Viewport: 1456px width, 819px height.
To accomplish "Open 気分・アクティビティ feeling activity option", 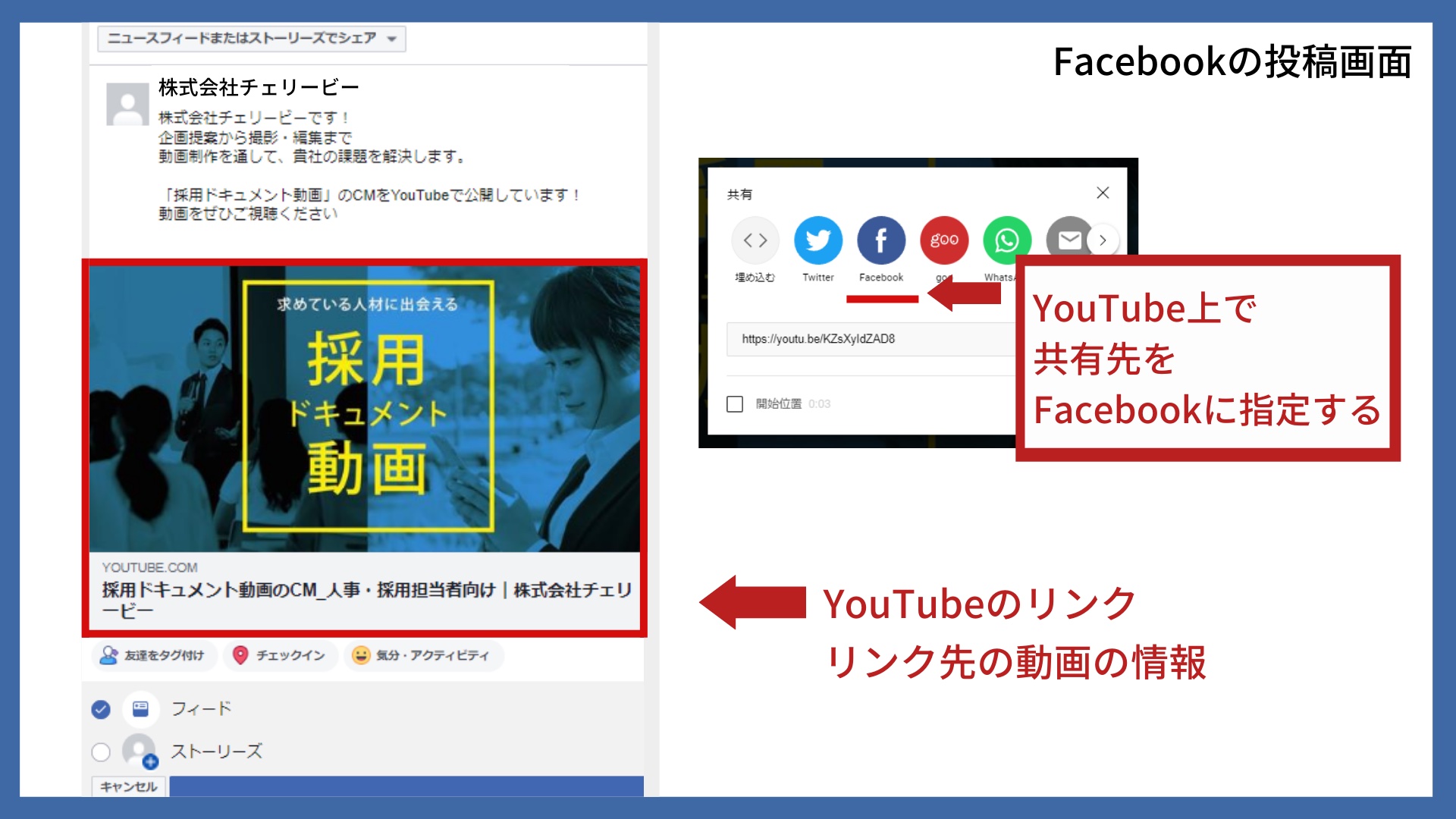I will coord(422,655).
